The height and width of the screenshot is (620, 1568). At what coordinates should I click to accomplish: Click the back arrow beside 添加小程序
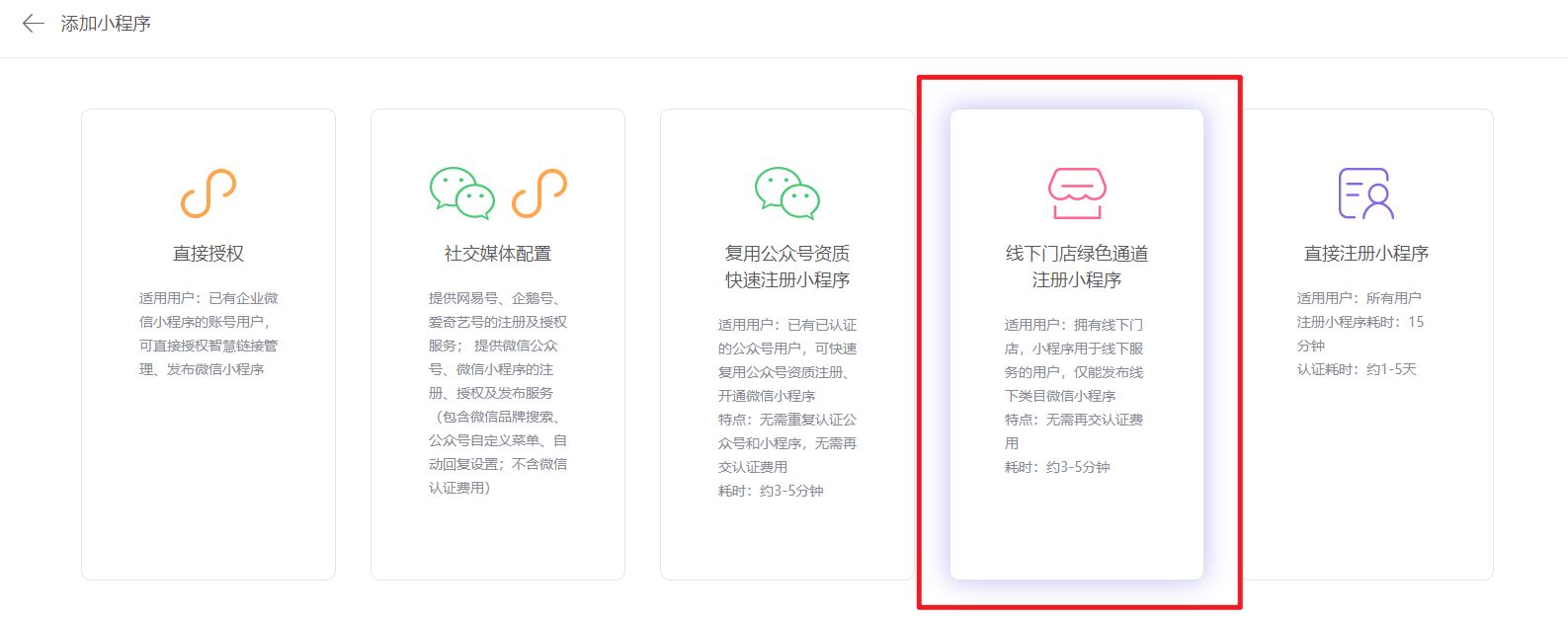(34, 23)
